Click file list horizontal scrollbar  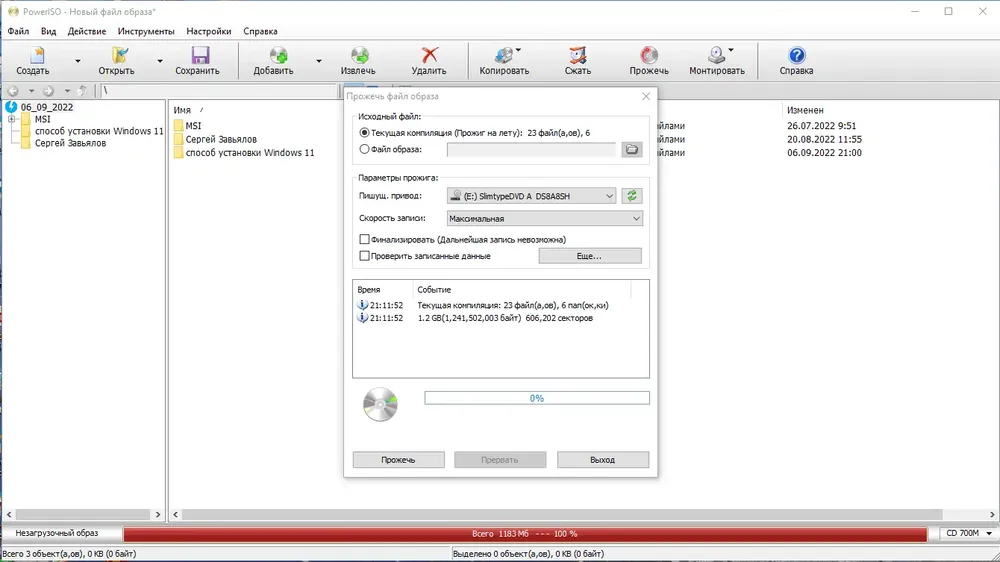pyautogui.click(x=562, y=514)
